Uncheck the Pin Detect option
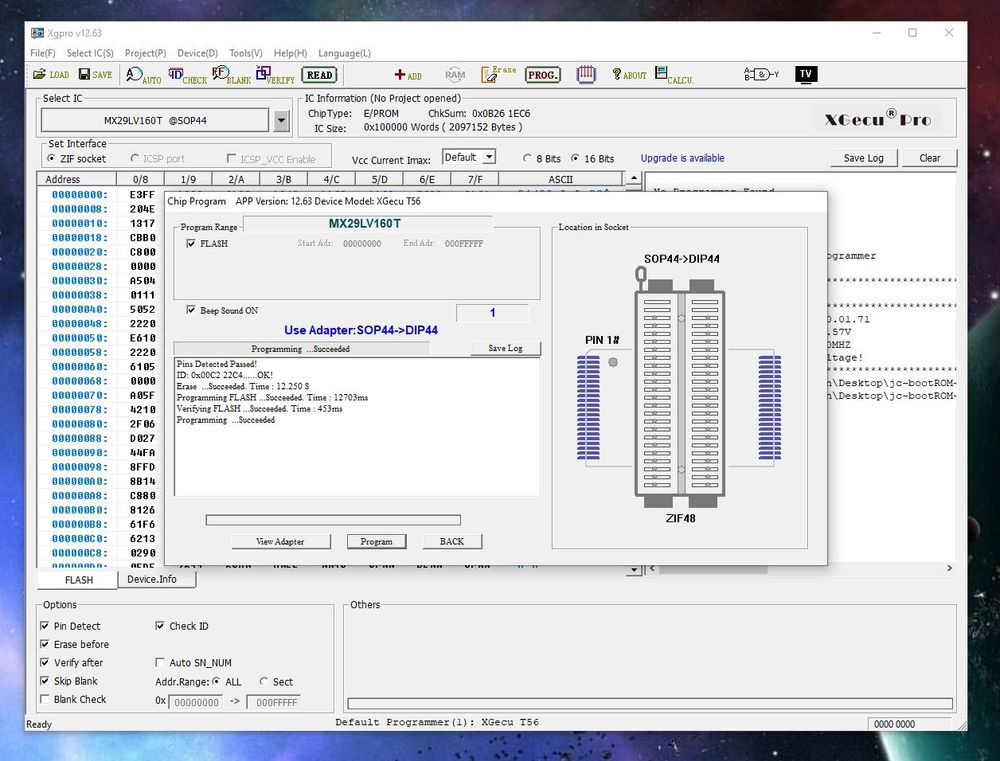Viewport: 1000px width, 761px height. (x=45, y=626)
